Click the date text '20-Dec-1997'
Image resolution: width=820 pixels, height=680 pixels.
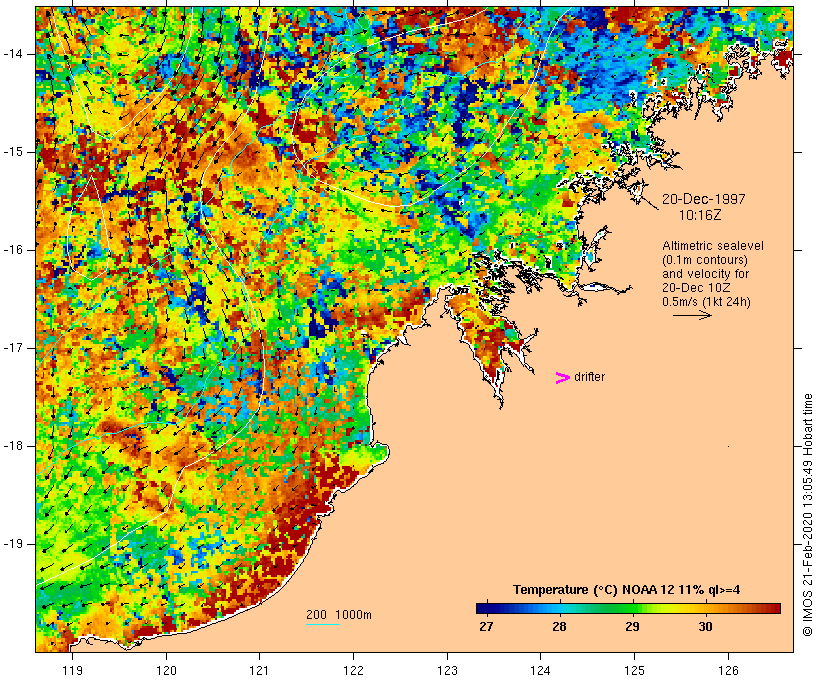pyautogui.click(x=703, y=199)
